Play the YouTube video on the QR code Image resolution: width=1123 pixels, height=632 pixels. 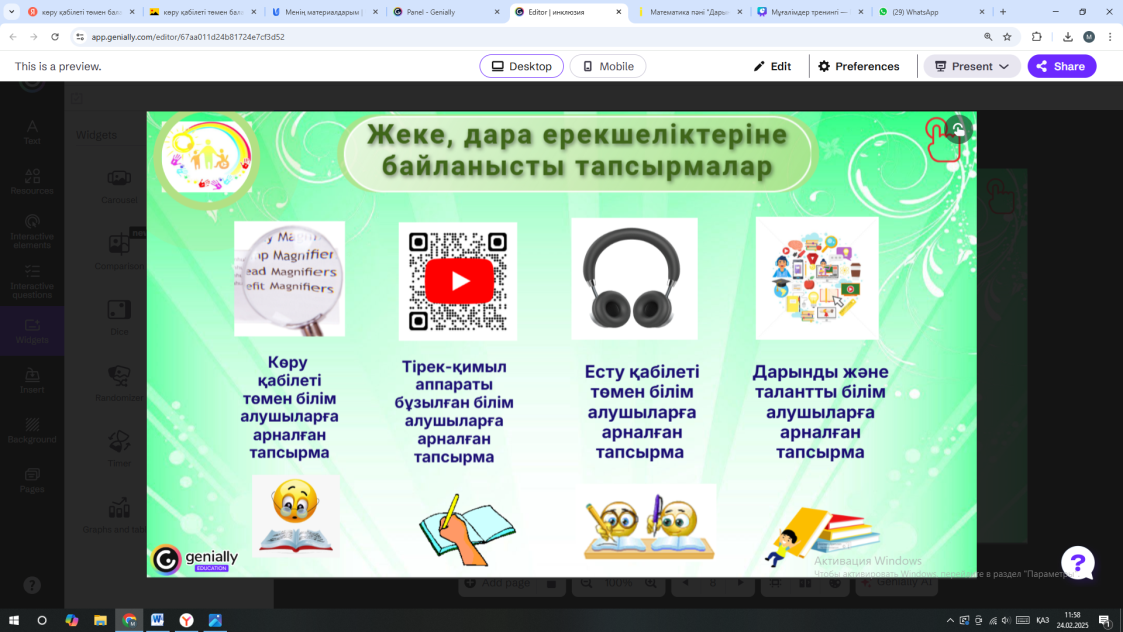click(x=458, y=281)
